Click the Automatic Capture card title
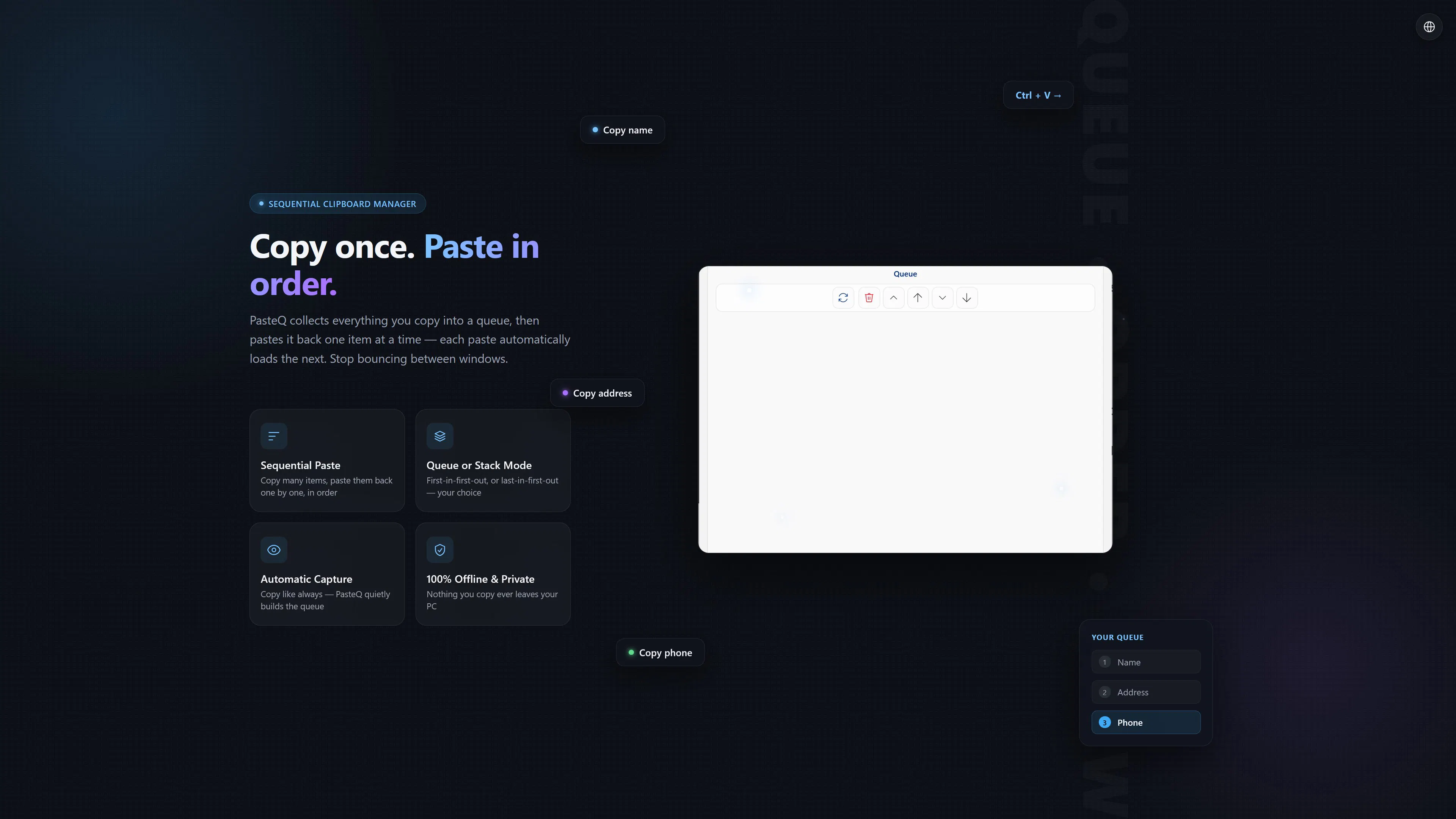Screen dimensions: 1456x819 (306, 579)
